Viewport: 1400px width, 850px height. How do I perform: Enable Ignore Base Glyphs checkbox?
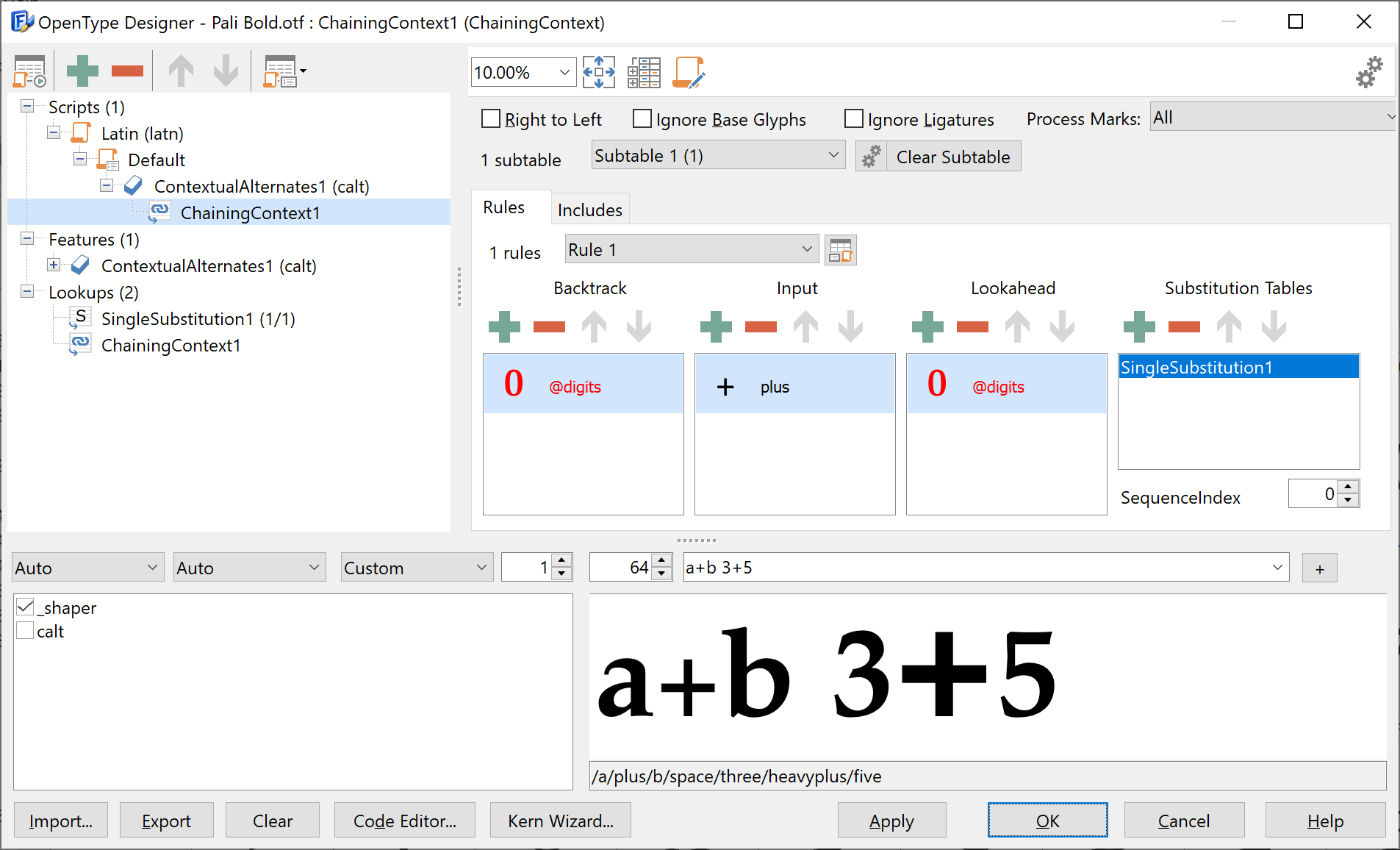(x=642, y=118)
